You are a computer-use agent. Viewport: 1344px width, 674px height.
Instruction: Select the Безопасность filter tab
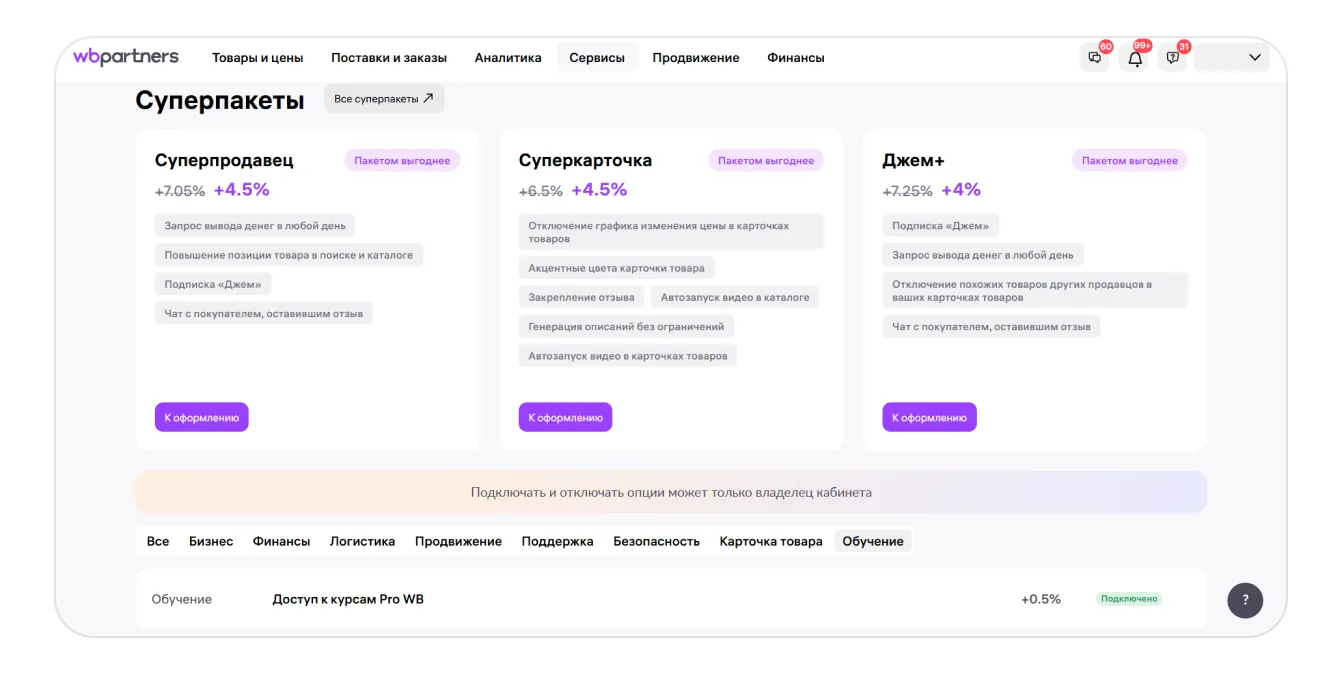(656, 541)
